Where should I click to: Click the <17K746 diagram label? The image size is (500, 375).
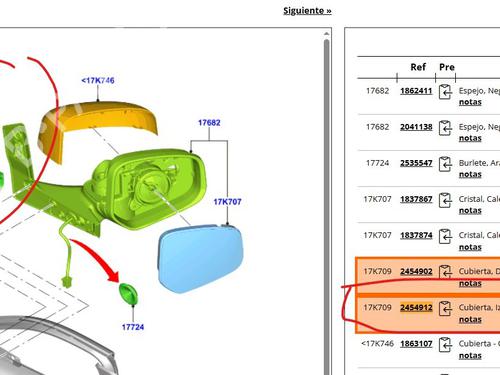(98, 80)
